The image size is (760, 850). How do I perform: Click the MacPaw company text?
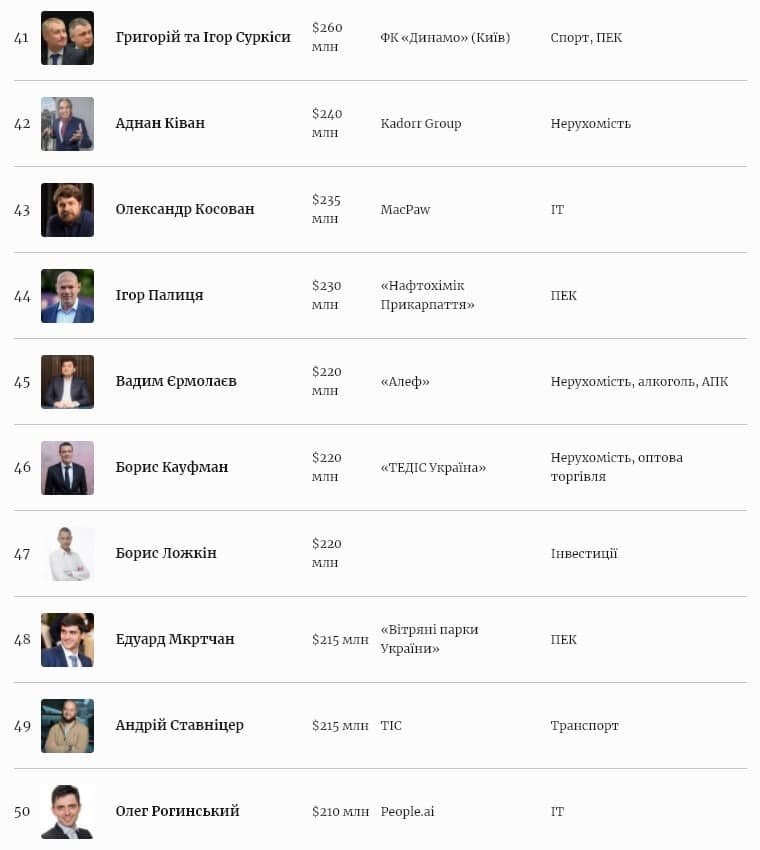coord(405,210)
